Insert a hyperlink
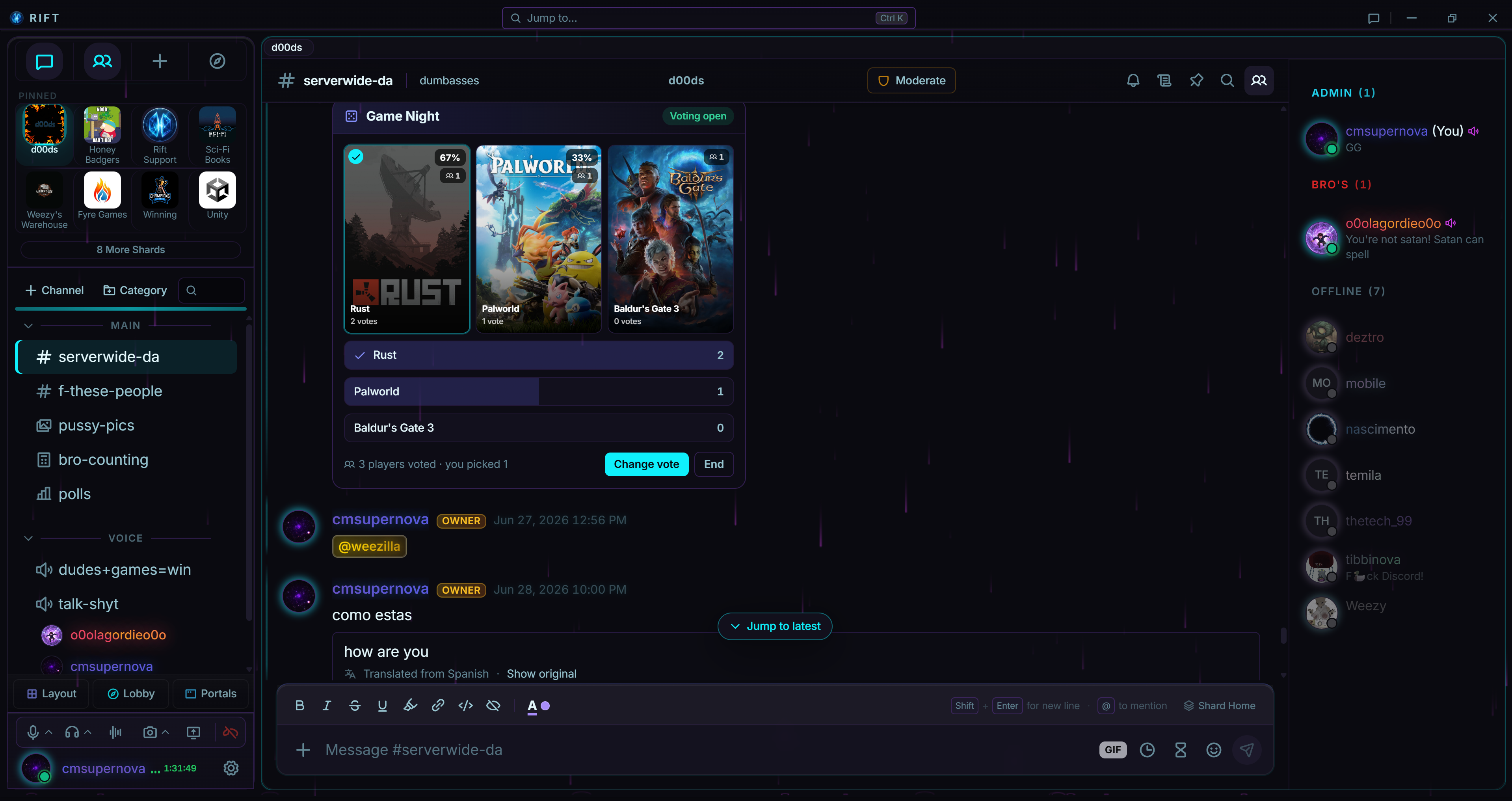The height and width of the screenshot is (801, 1512). tap(438, 705)
